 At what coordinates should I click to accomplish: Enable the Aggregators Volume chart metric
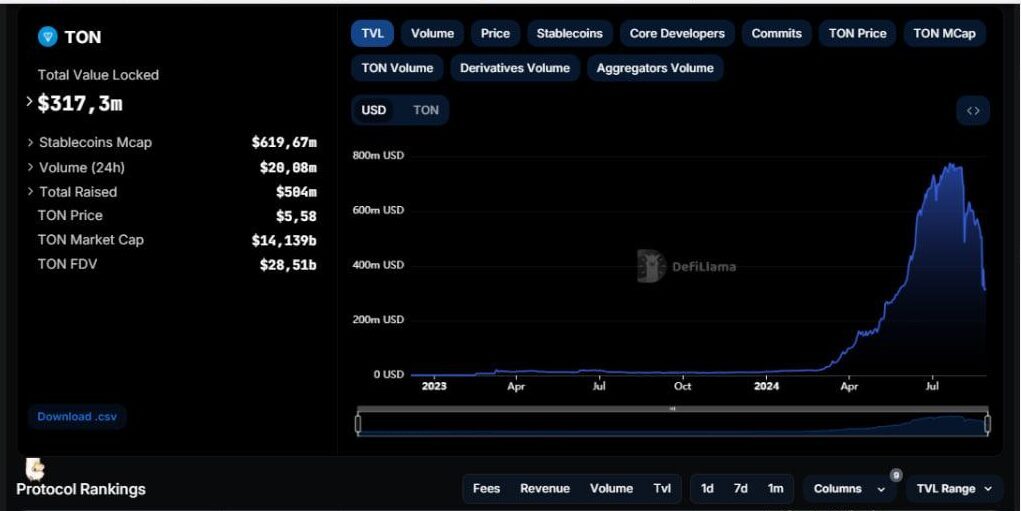coord(655,68)
